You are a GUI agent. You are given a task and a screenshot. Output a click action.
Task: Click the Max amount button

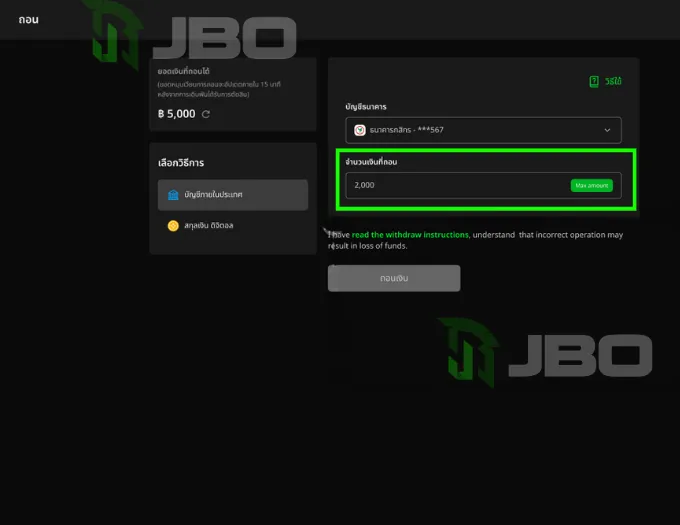tap(592, 185)
